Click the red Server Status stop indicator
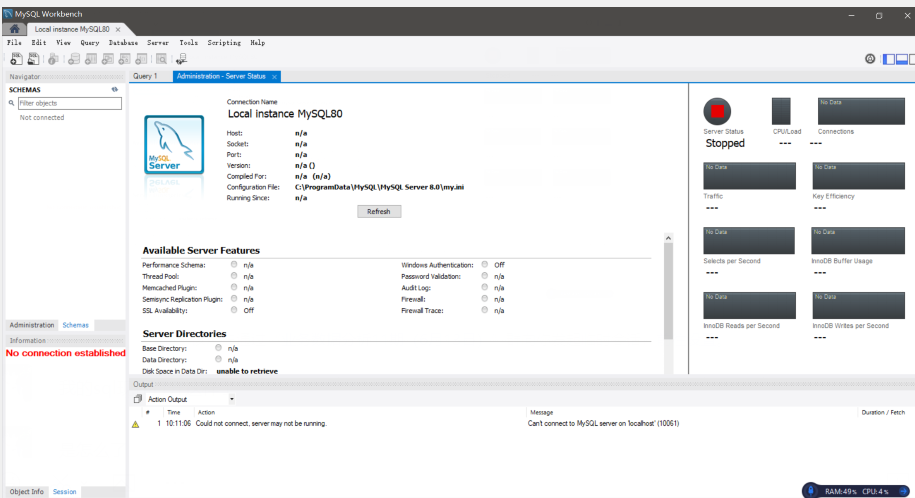This screenshot has width=915, height=498. click(x=717, y=111)
